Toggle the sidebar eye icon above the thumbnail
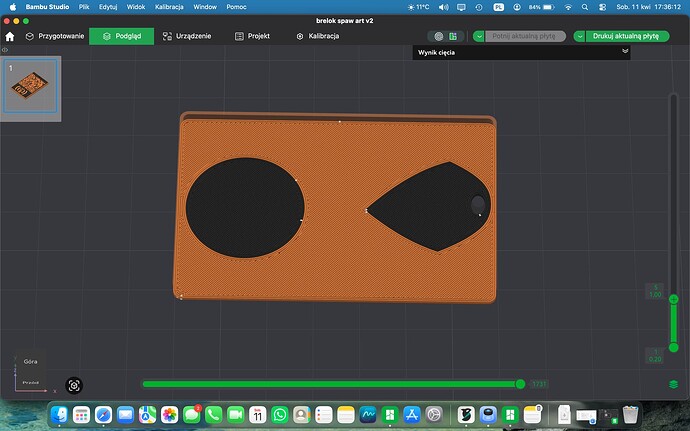 pos(5,50)
